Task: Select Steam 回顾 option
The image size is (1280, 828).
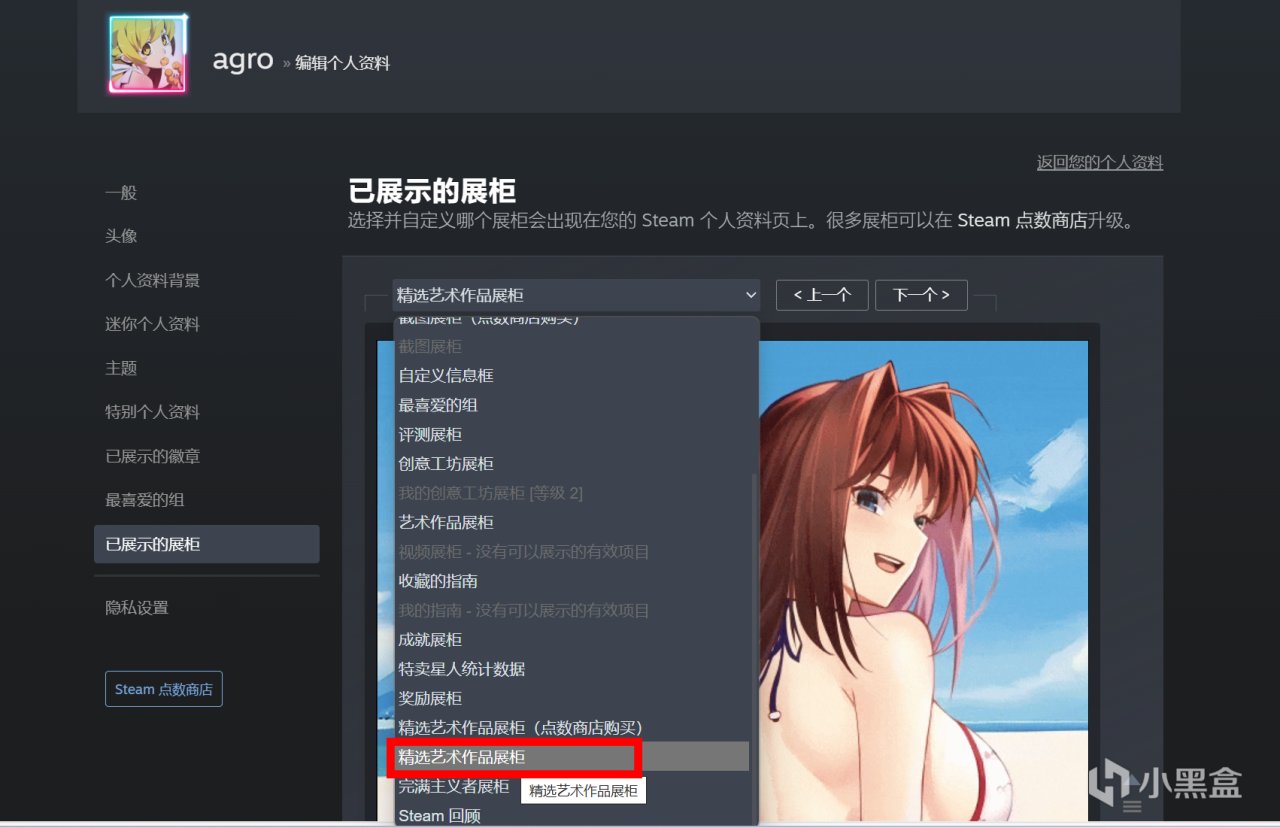Action: pos(571,815)
